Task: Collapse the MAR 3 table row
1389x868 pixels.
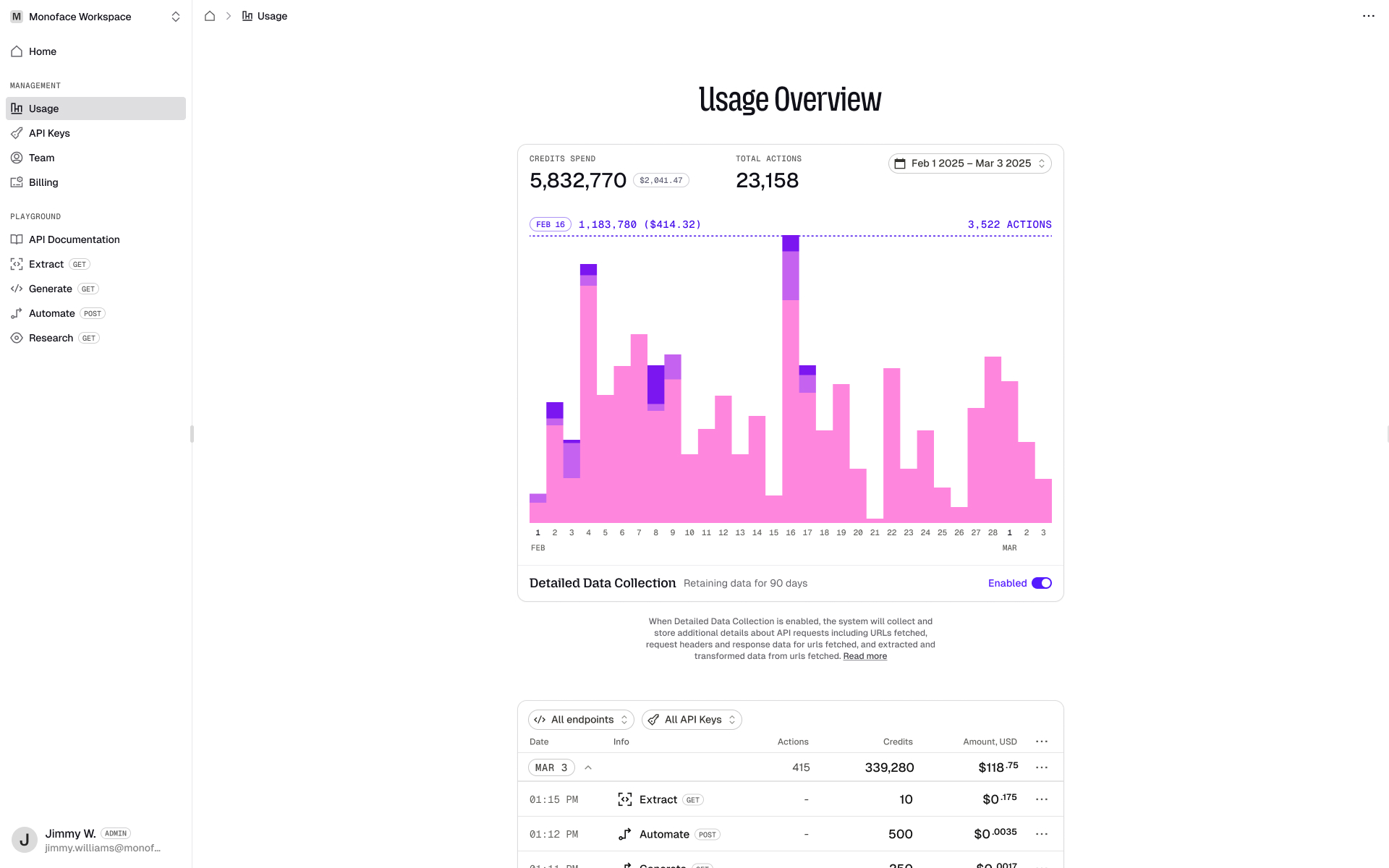Action: pos(588,767)
